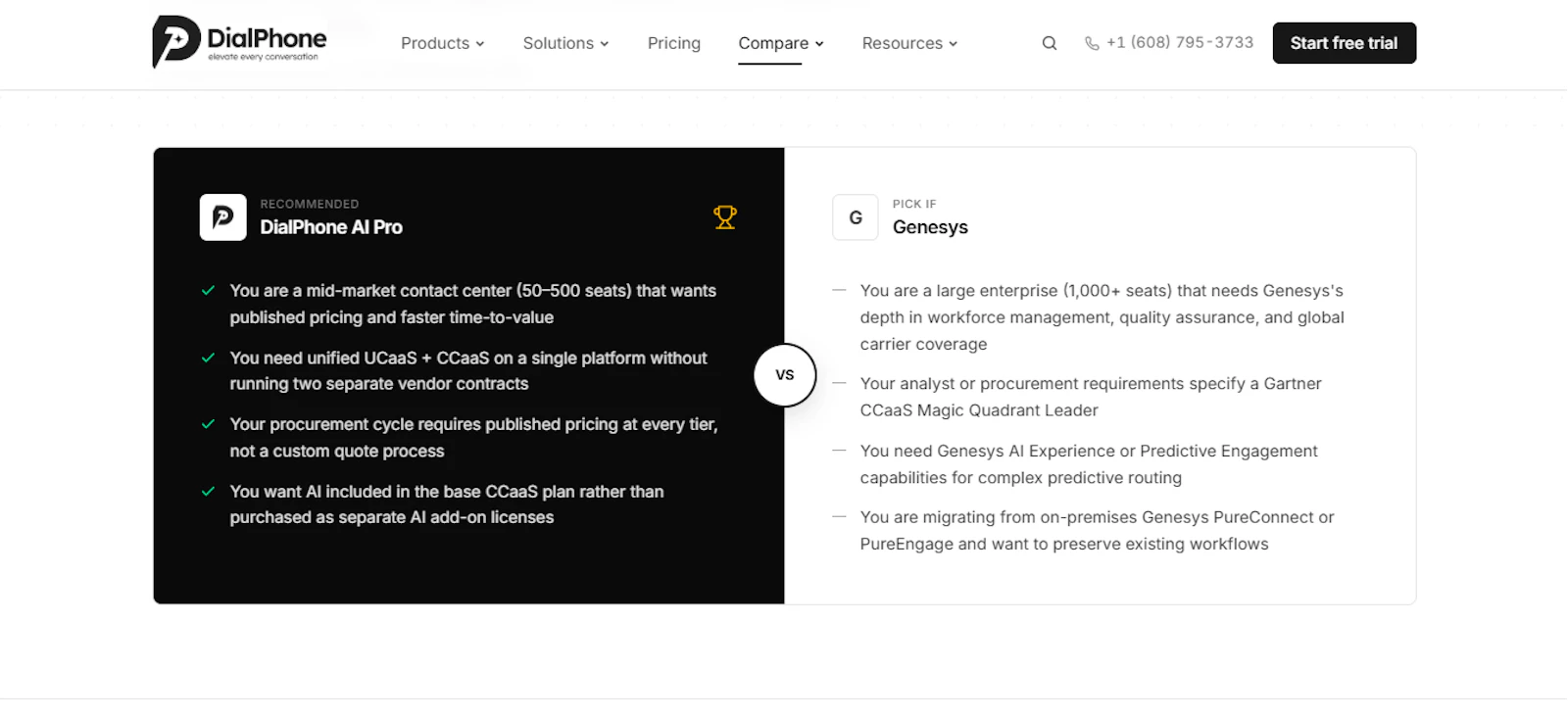
Task: Select text about migrating from PureConnect or PureEngage
Action: coord(1097,530)
